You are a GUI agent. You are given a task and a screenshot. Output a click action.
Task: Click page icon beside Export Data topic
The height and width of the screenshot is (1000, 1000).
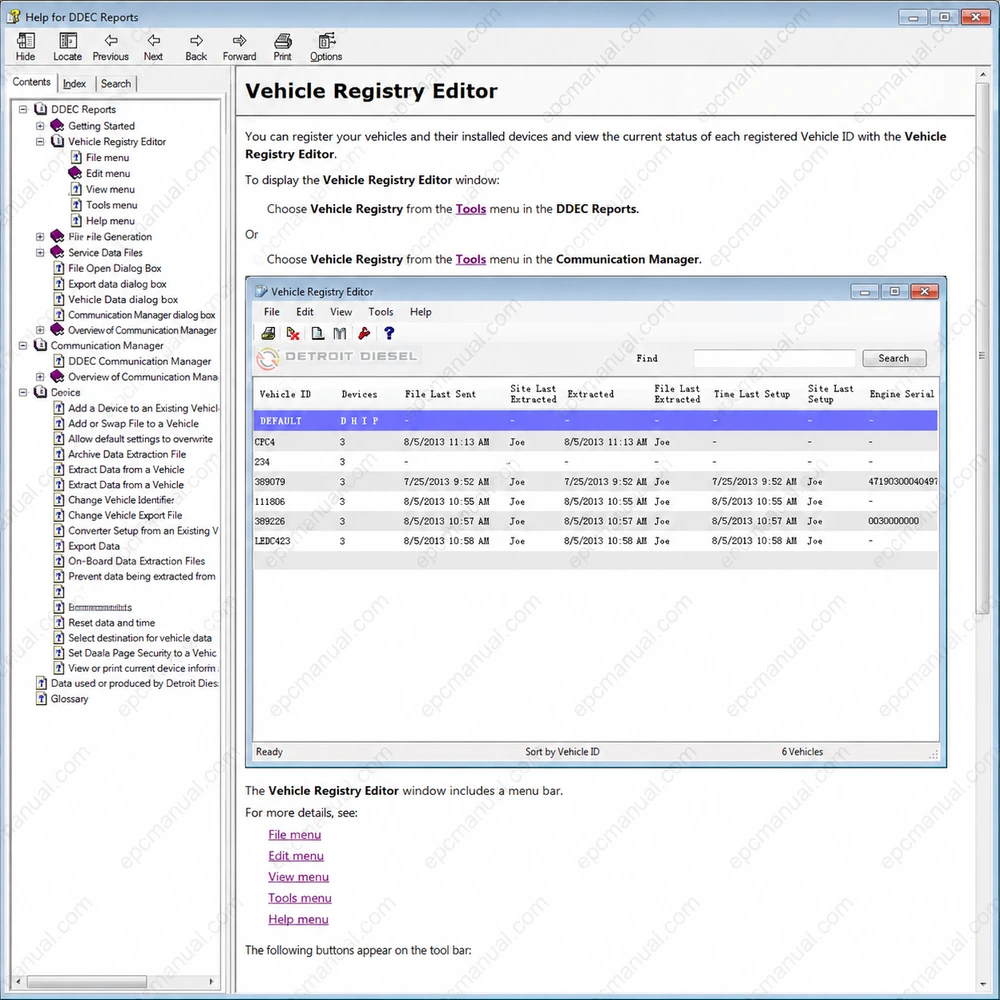(x=59, y=545)
